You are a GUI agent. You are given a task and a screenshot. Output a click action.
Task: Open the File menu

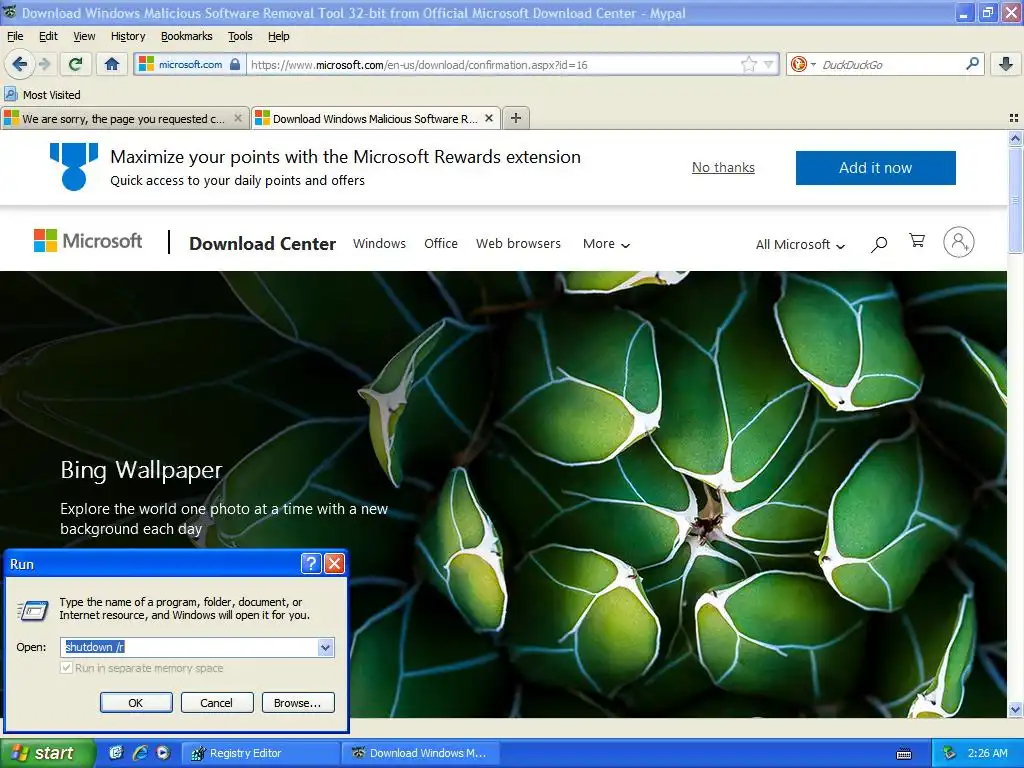14,36
